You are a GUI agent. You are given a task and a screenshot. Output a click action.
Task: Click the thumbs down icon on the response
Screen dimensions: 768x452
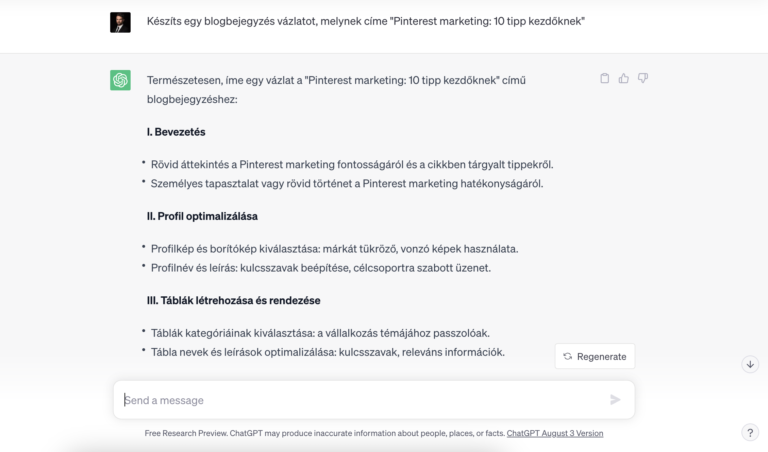pyautogui.click(x=643, y=78)
